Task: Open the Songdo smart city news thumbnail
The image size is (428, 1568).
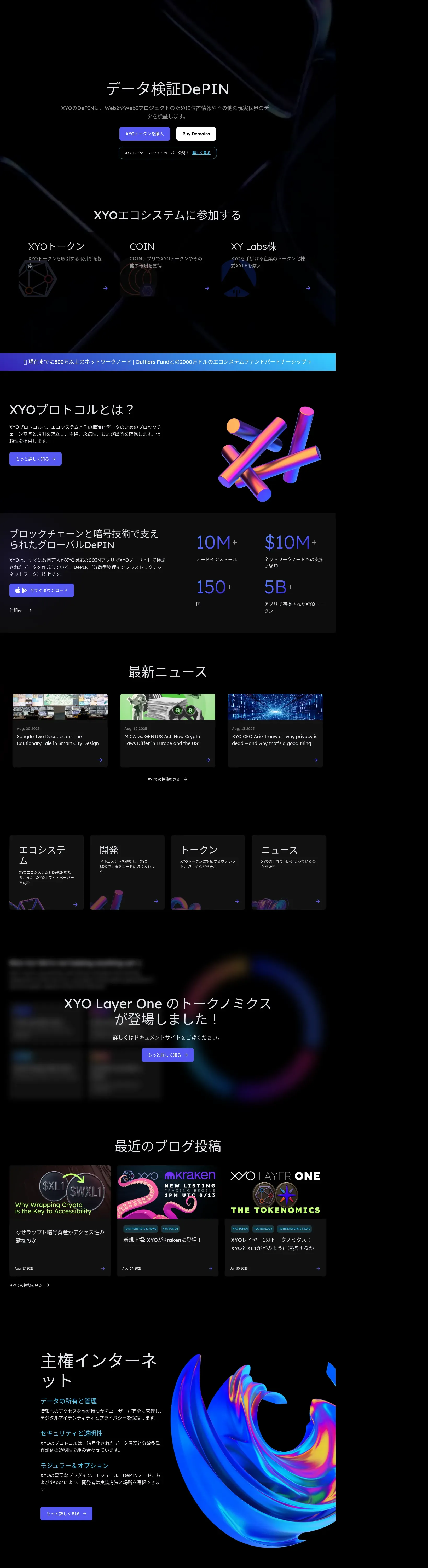Action: pyautogui.click(x=60, y=707)
